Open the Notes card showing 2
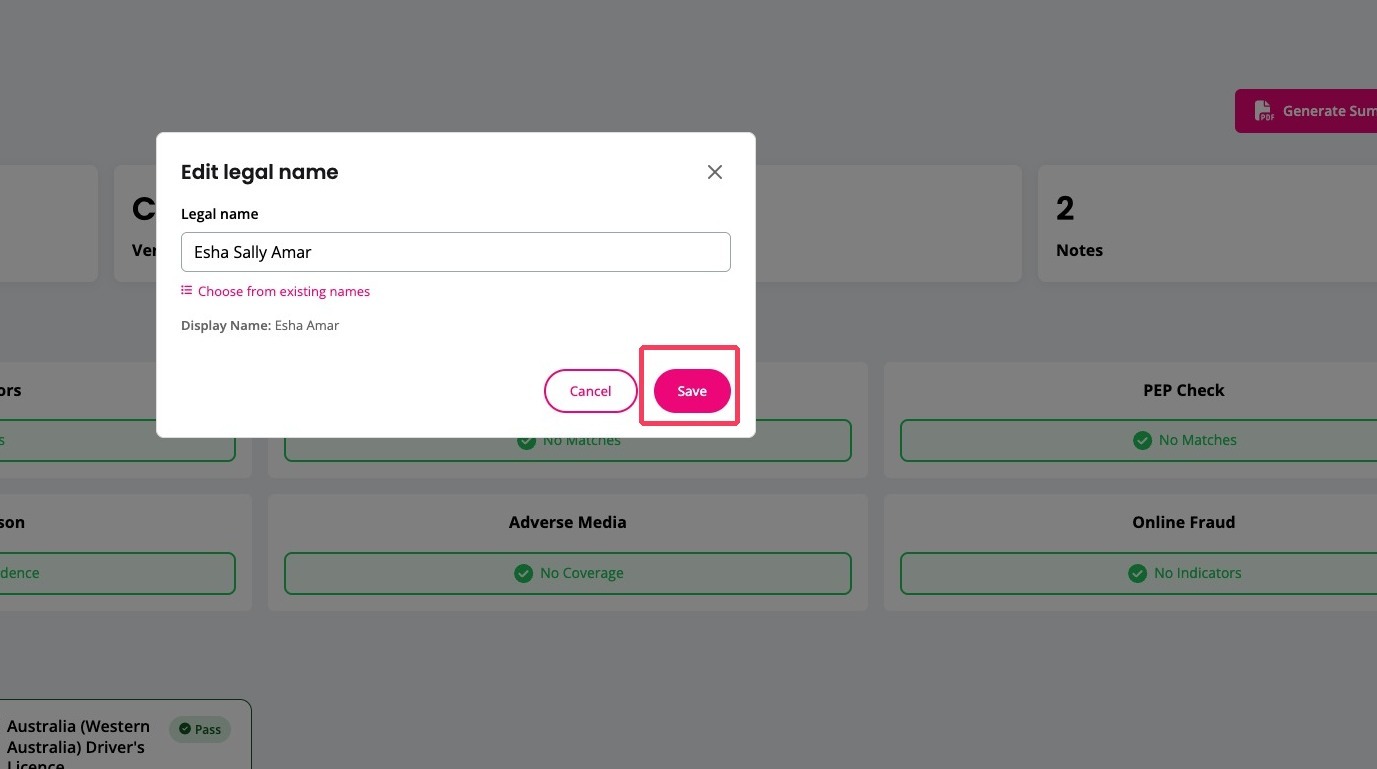The height and width of the screenshot is (769, 1377). 1207,224
